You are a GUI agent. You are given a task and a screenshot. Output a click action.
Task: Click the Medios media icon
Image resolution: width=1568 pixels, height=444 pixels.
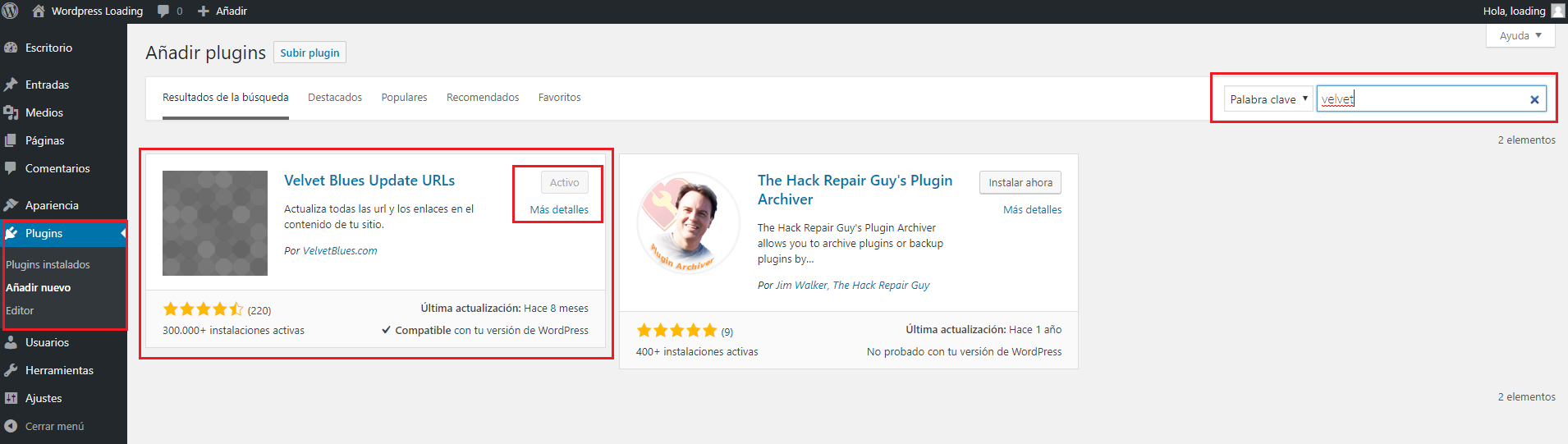click(x=11, y=112)
